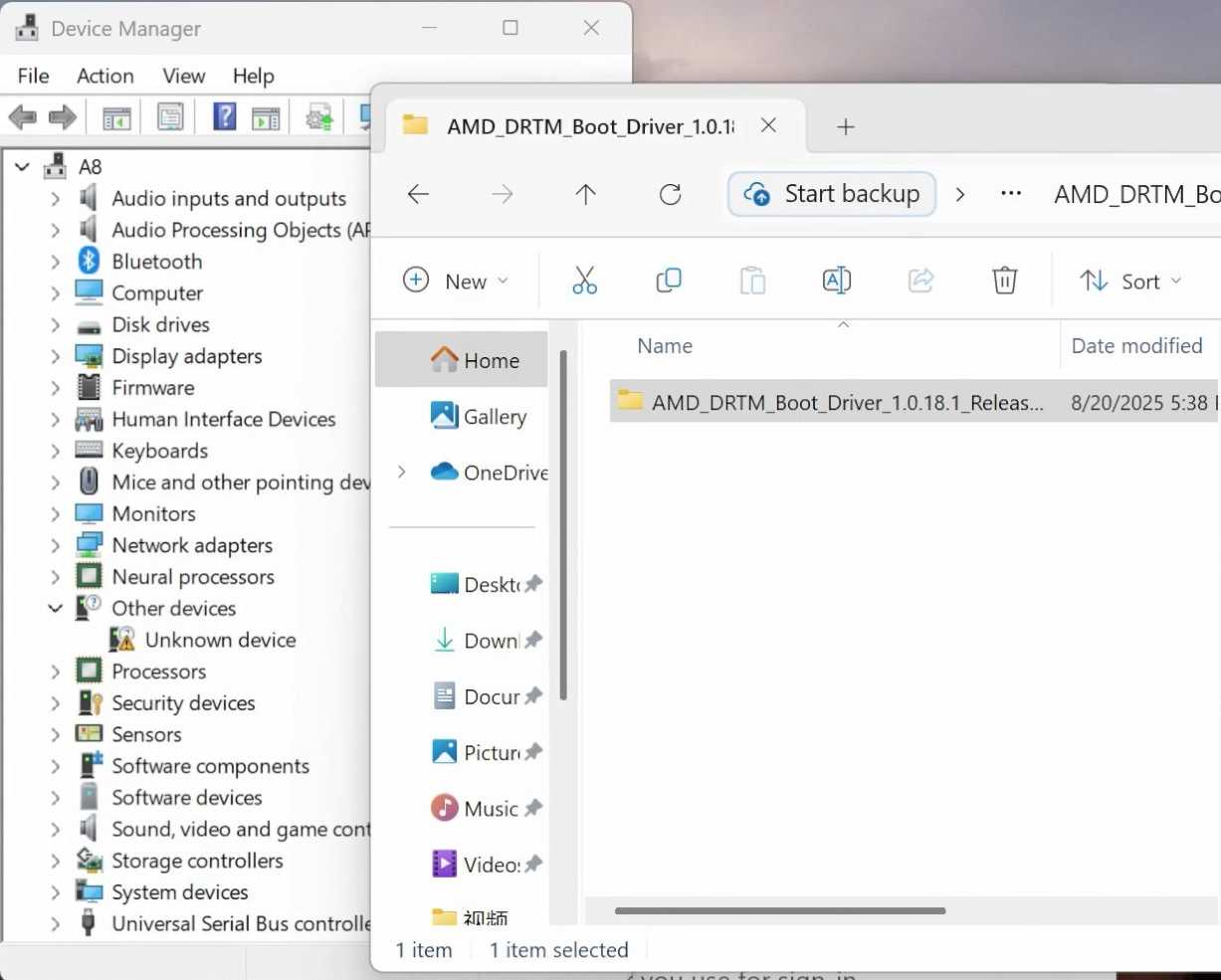Add a new File Explorer tab with plus

846,126
